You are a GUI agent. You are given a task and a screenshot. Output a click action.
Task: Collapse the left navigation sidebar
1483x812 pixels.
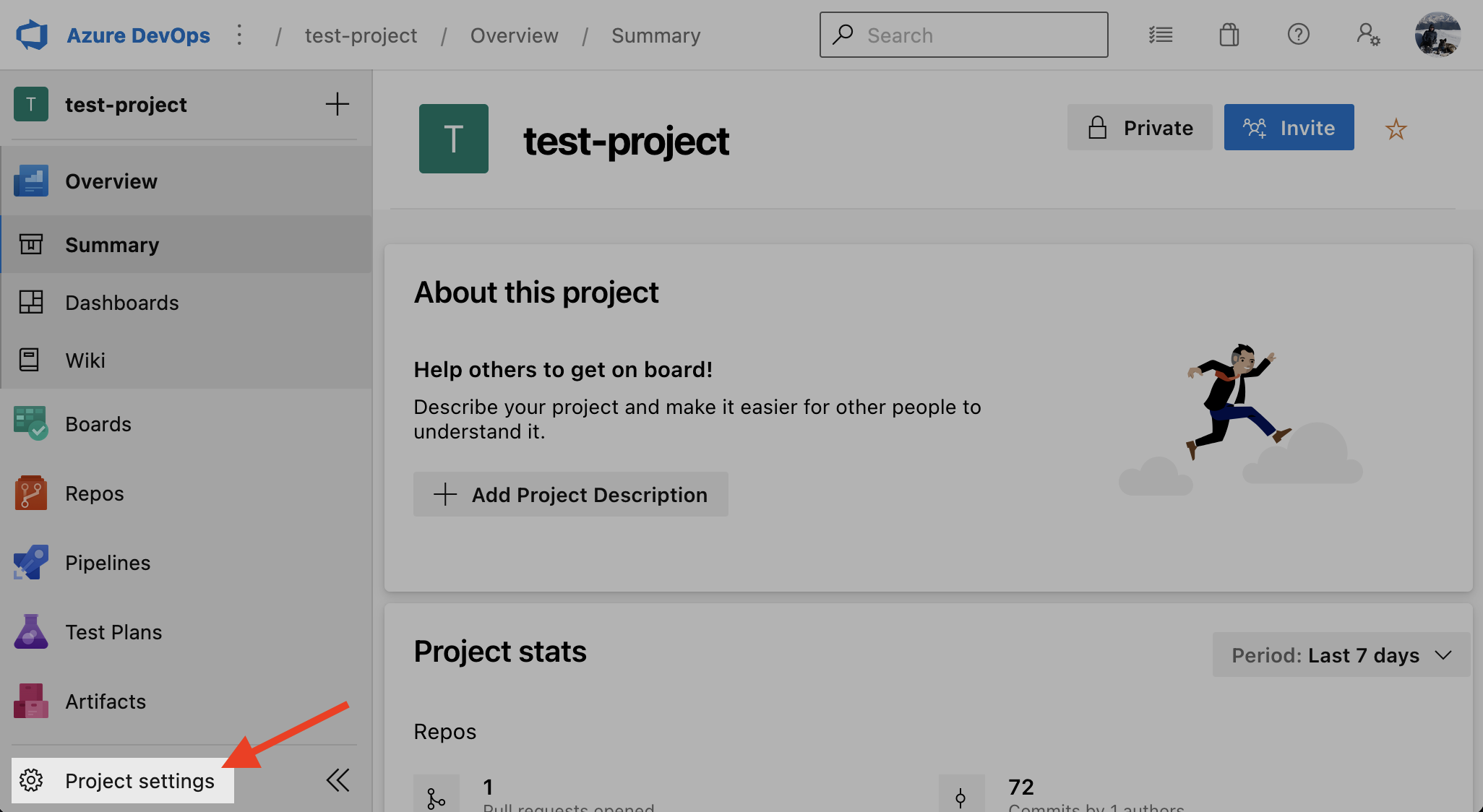click(x=338, y=780)
